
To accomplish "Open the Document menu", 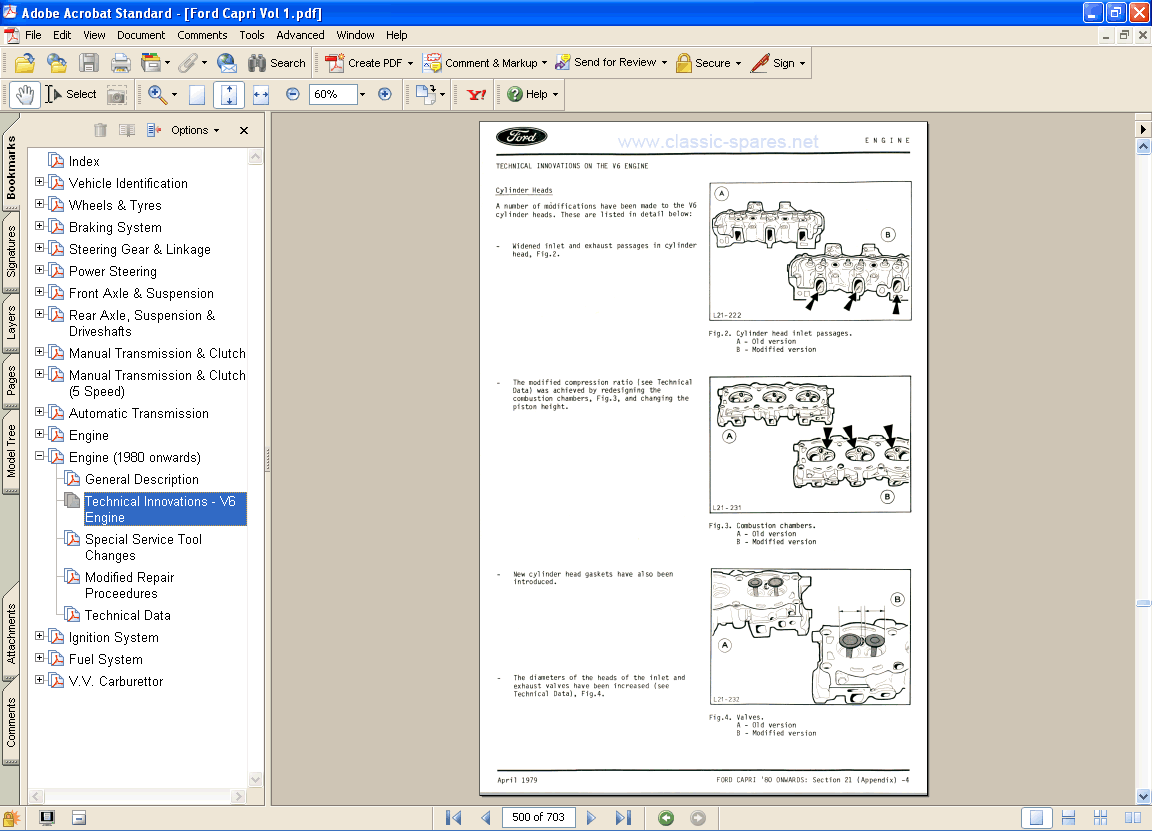I will 141,35.
